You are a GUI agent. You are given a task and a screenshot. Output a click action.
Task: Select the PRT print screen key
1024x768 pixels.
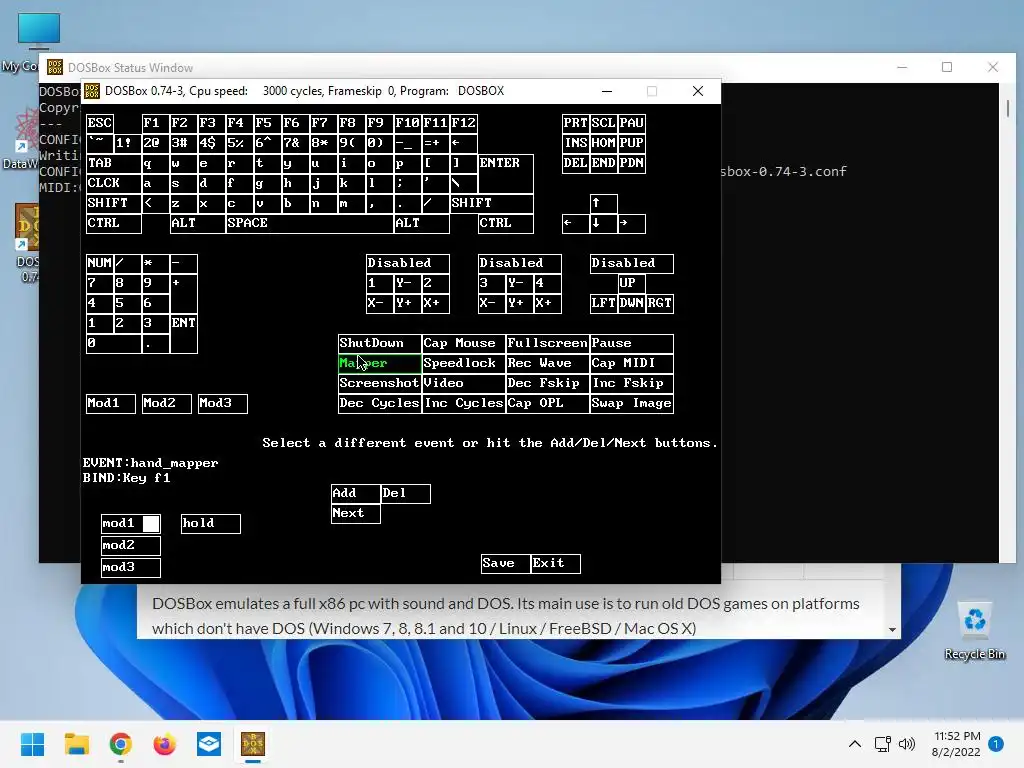[576, 123]
